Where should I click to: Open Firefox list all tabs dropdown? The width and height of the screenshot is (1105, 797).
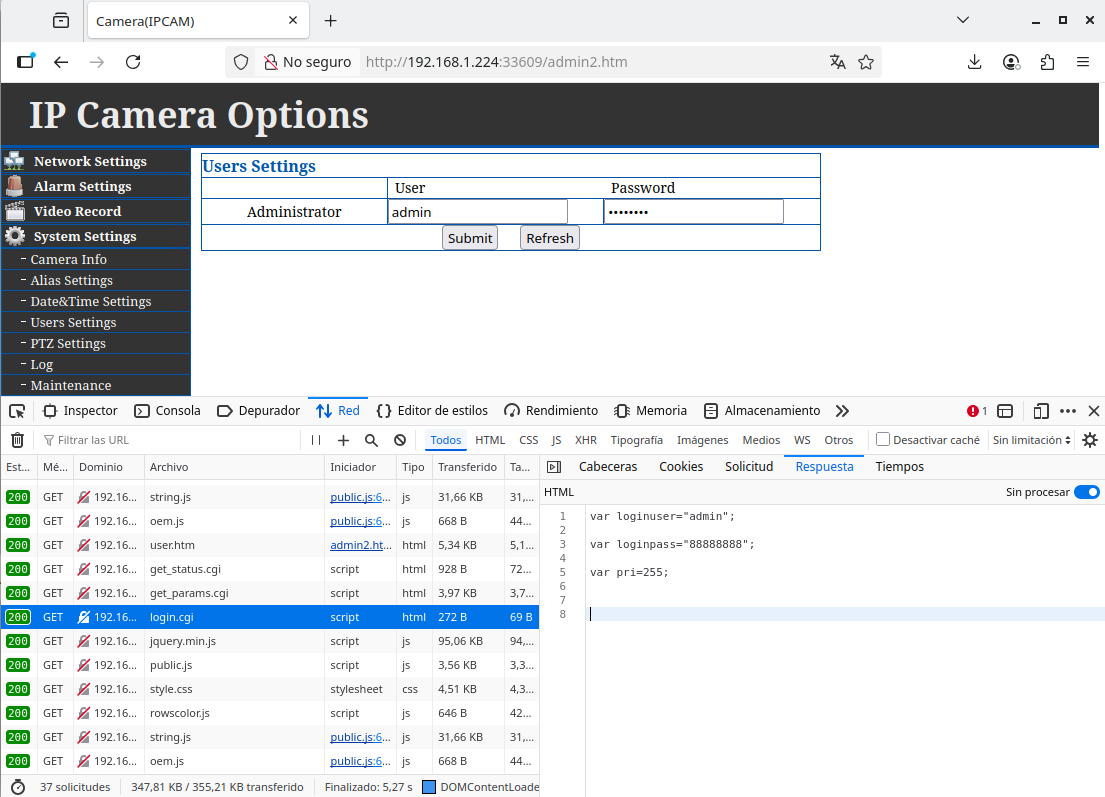(x=963, y=20)
